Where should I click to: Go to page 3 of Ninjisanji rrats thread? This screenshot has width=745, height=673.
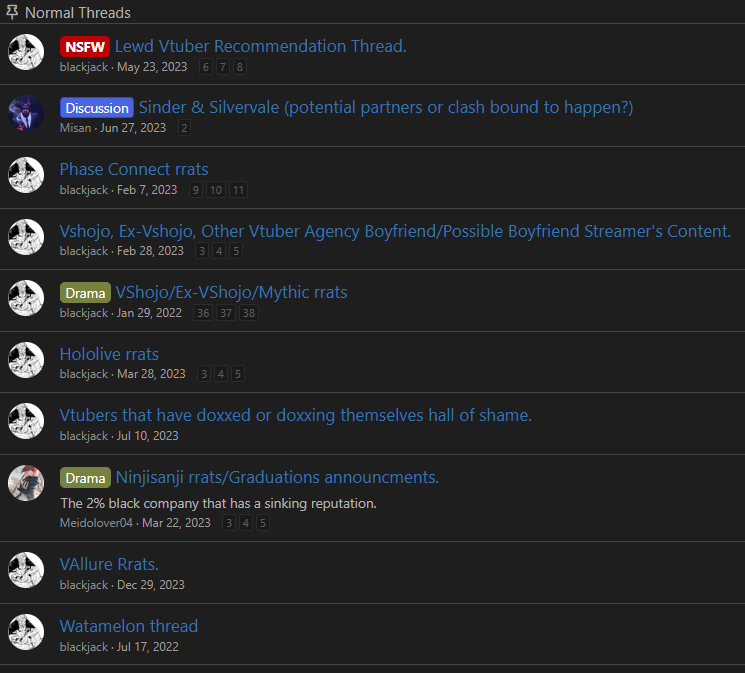(x=229, y=523)
